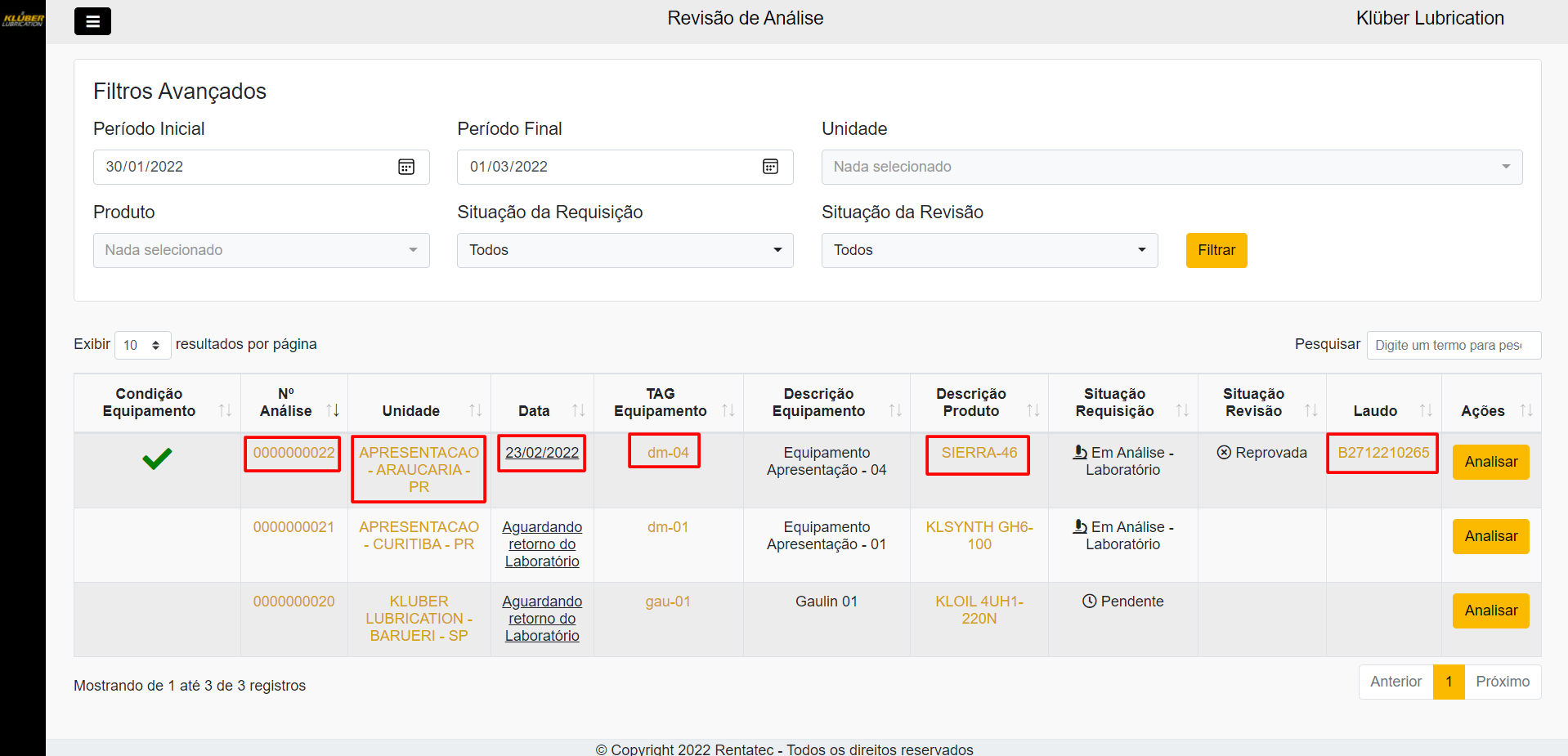Expand the Unidade dropdown

pos(1171,167)
